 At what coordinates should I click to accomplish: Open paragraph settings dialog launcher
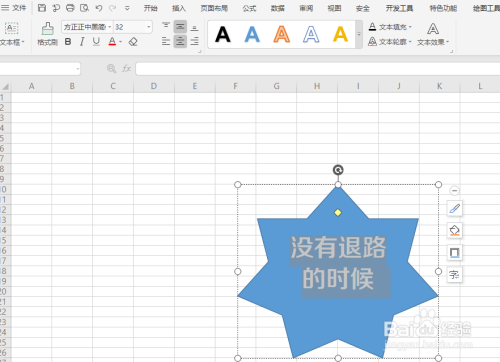[200, 51]
